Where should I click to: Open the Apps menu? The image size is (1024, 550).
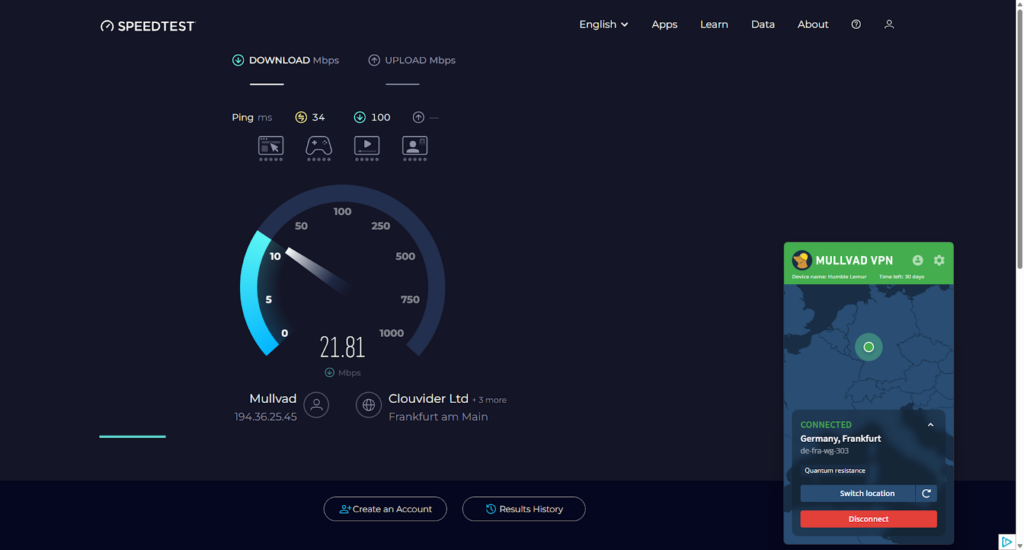(664, 24)
